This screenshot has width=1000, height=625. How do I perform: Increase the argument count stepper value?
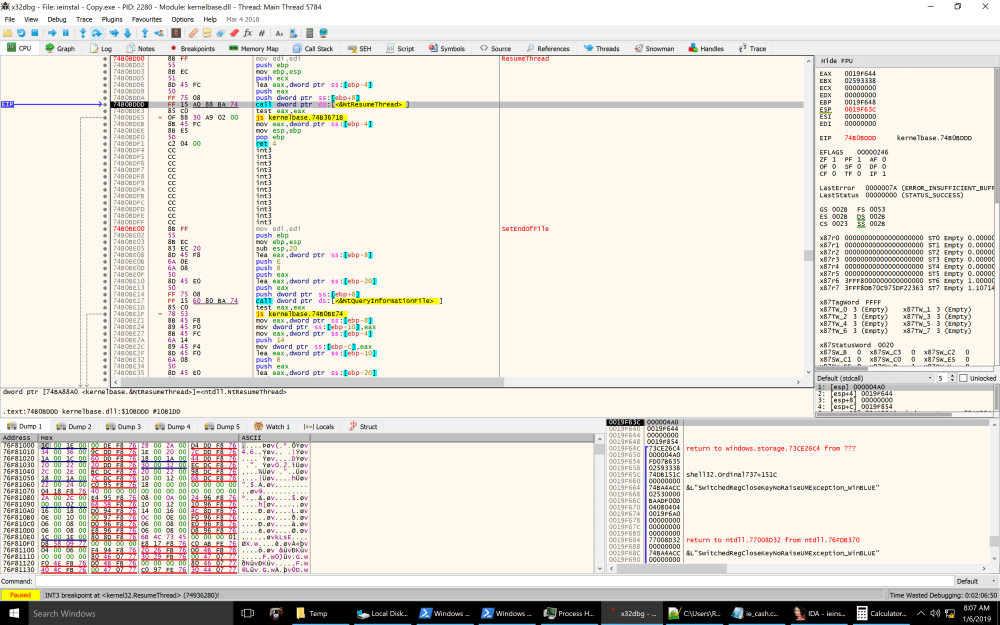[952, 375]
